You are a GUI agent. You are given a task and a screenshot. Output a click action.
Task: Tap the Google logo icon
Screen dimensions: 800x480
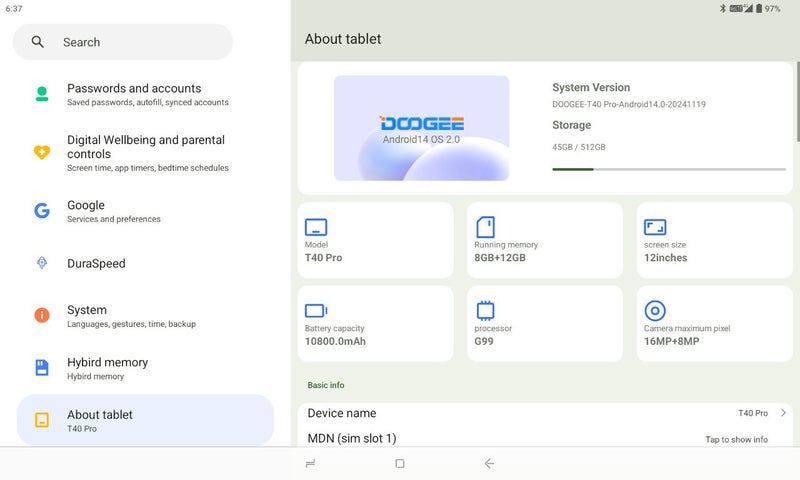pyautogui.click(x=42, y=211)
